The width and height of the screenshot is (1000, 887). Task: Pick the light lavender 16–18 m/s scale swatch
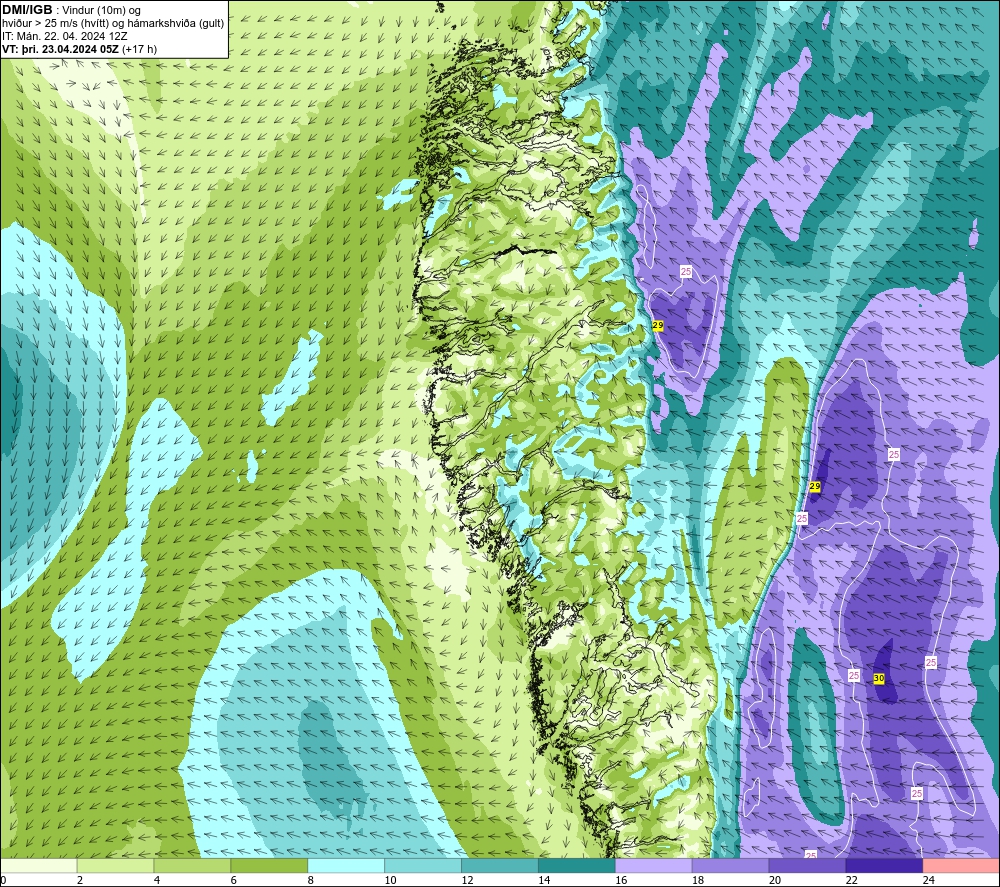click(x=653, y=865)
